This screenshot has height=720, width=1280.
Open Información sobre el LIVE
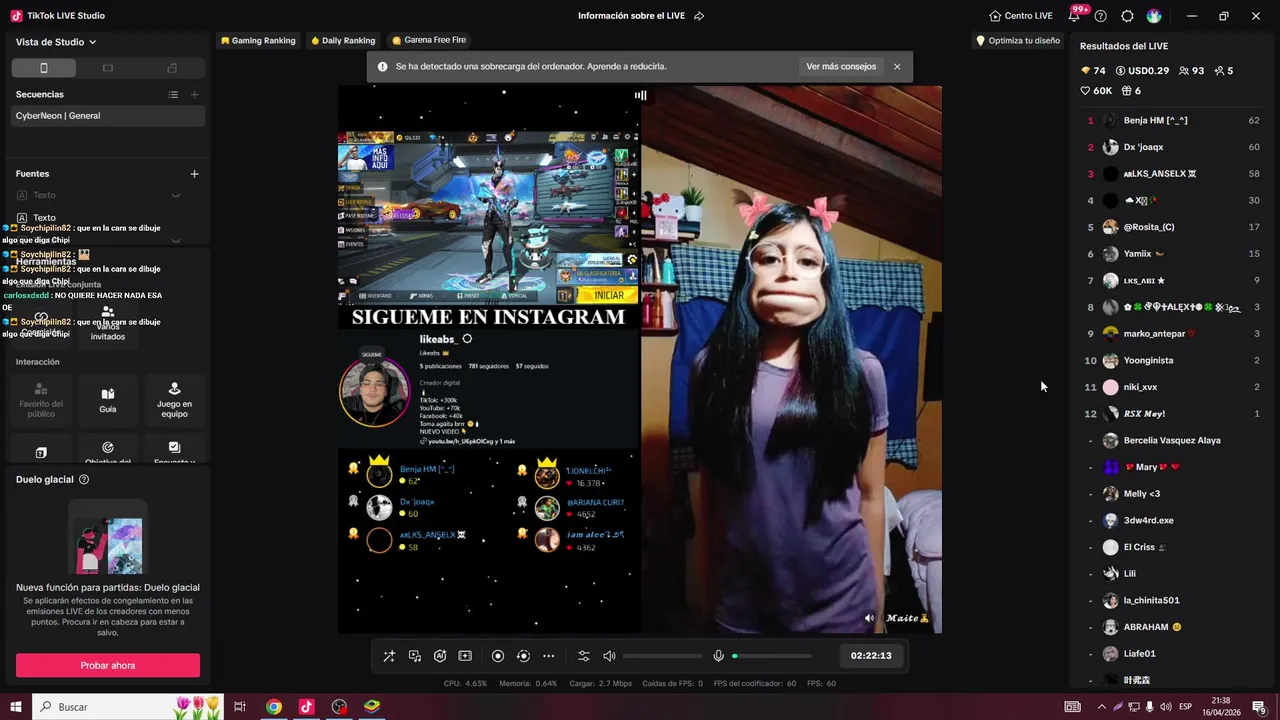pos(632,16)
